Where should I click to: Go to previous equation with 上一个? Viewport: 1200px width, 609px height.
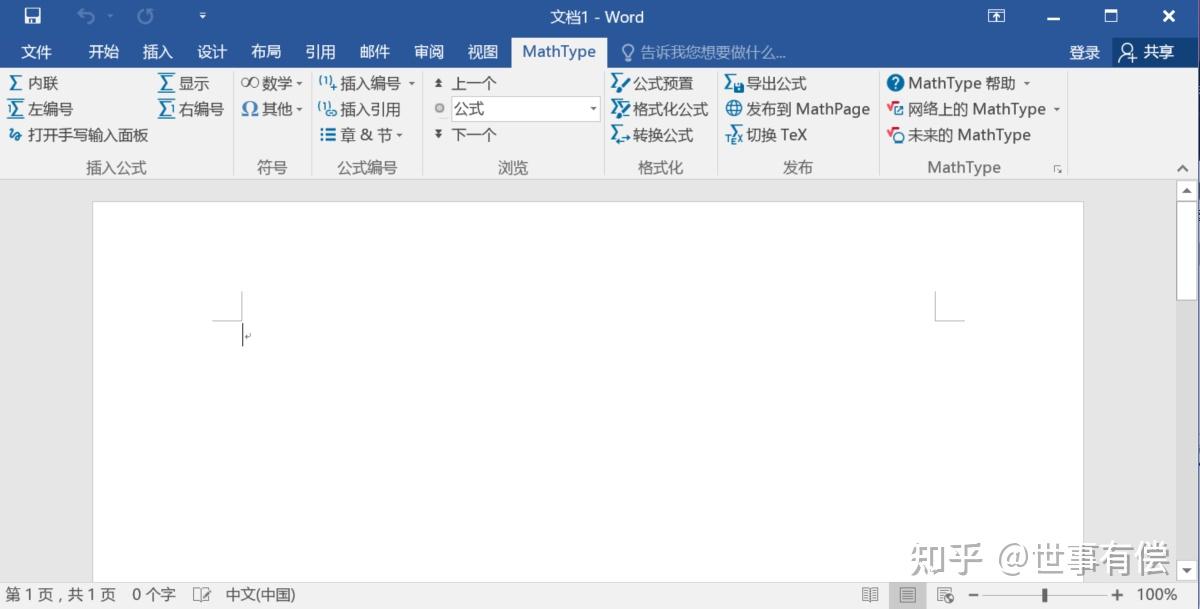[464, 83]
